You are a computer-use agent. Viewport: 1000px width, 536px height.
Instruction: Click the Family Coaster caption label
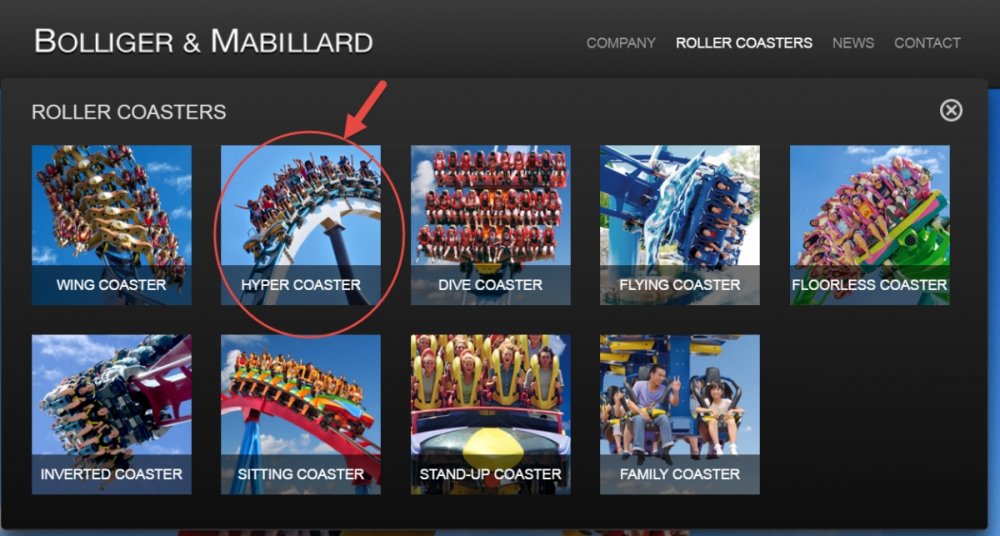click(x=680, y=474)
